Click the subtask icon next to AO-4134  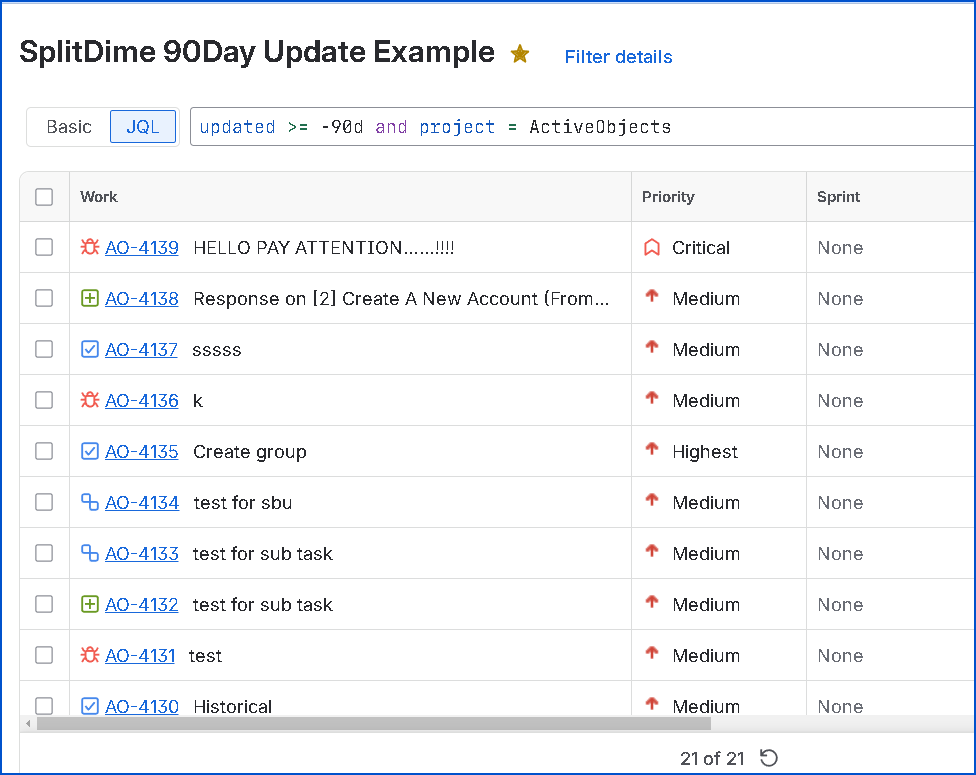(x=90, y=502)
